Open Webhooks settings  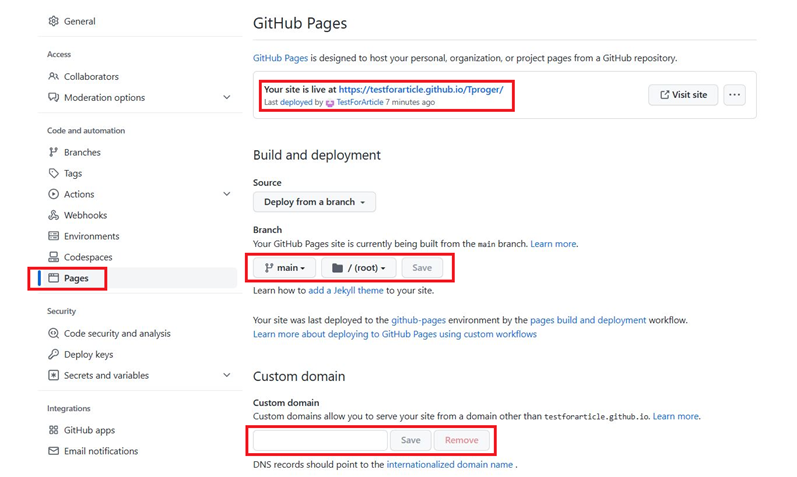(85, 215)
